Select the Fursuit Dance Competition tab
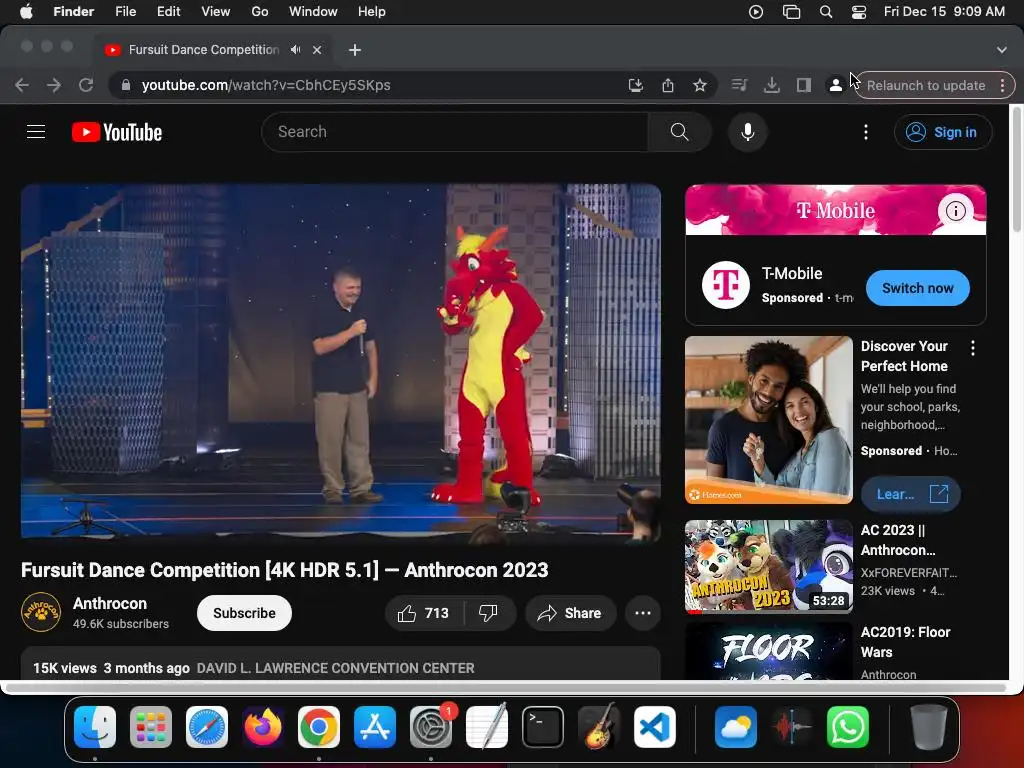 202,50
